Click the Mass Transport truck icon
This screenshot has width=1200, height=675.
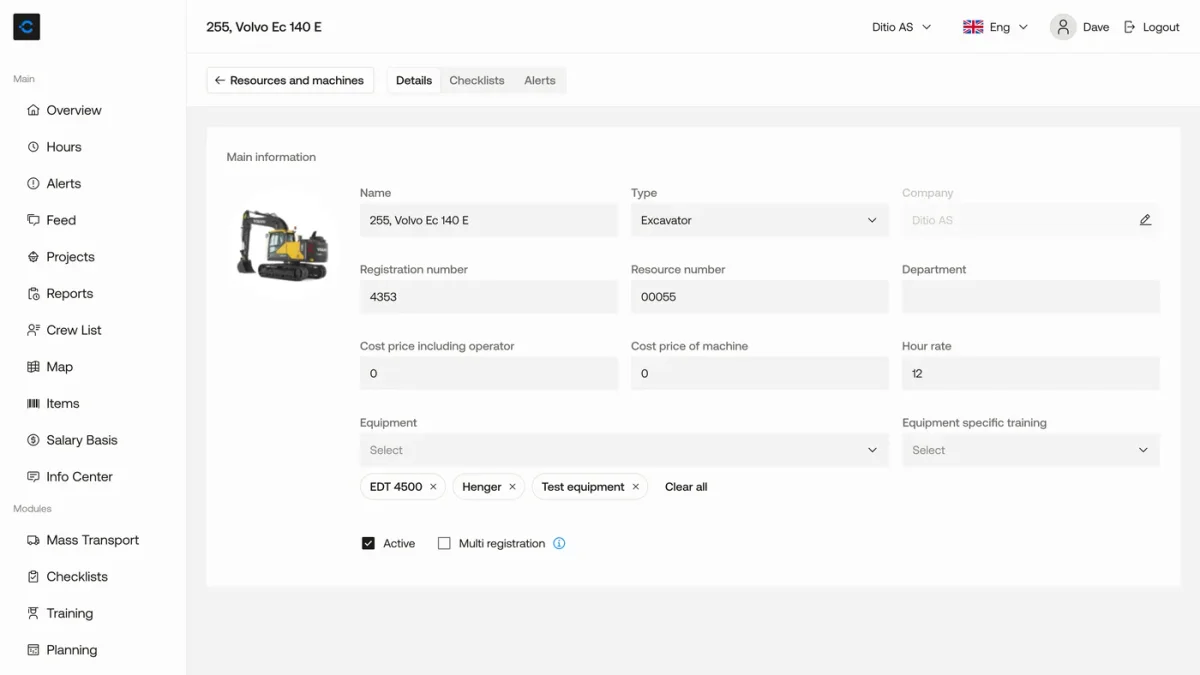click(x=33, y=540)
